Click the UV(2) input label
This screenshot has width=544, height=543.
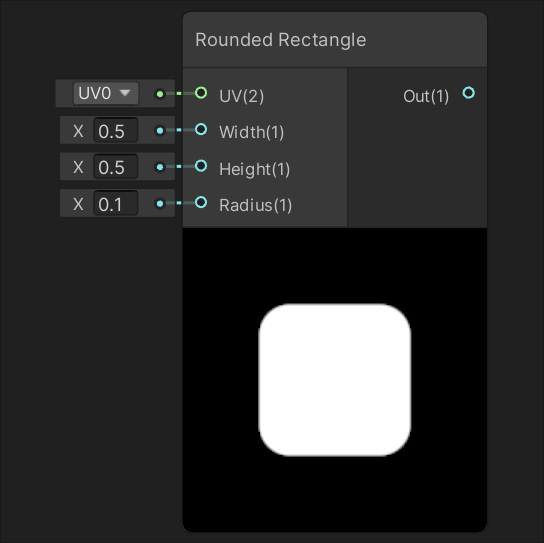click(x=241, y=96)
